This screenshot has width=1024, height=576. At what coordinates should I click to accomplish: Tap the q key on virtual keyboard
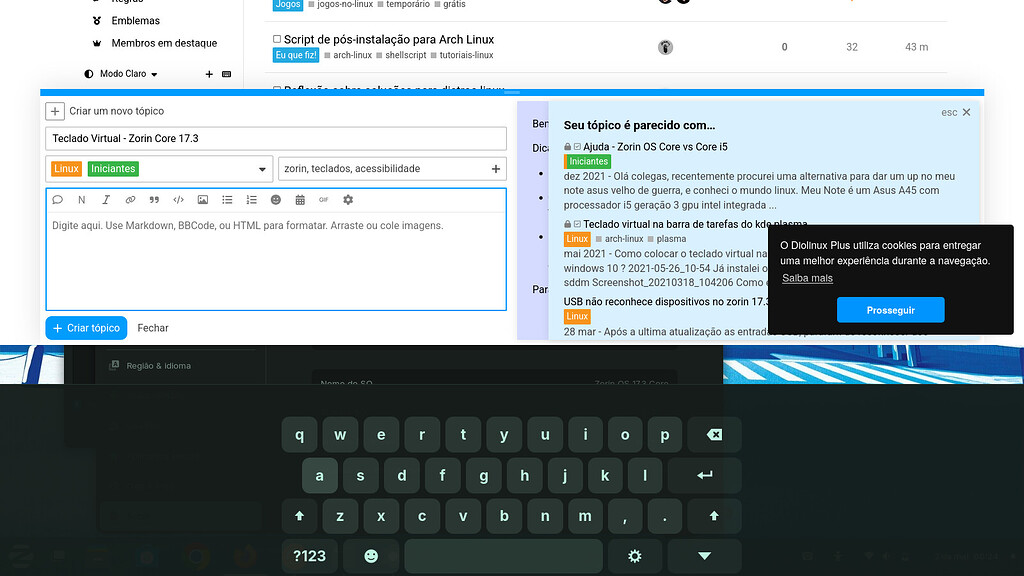click(300, 435)
